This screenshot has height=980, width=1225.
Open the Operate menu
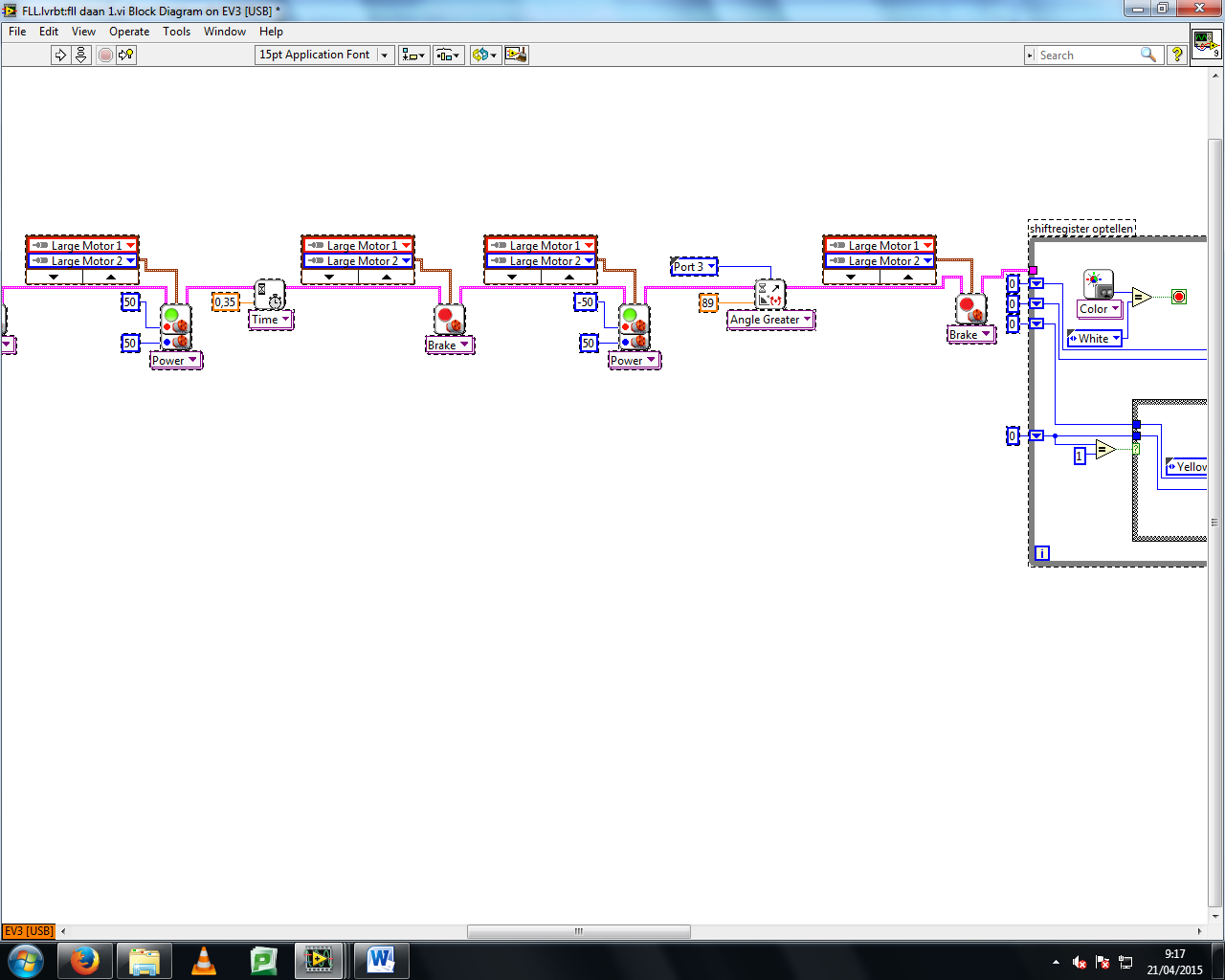[129, 32]
